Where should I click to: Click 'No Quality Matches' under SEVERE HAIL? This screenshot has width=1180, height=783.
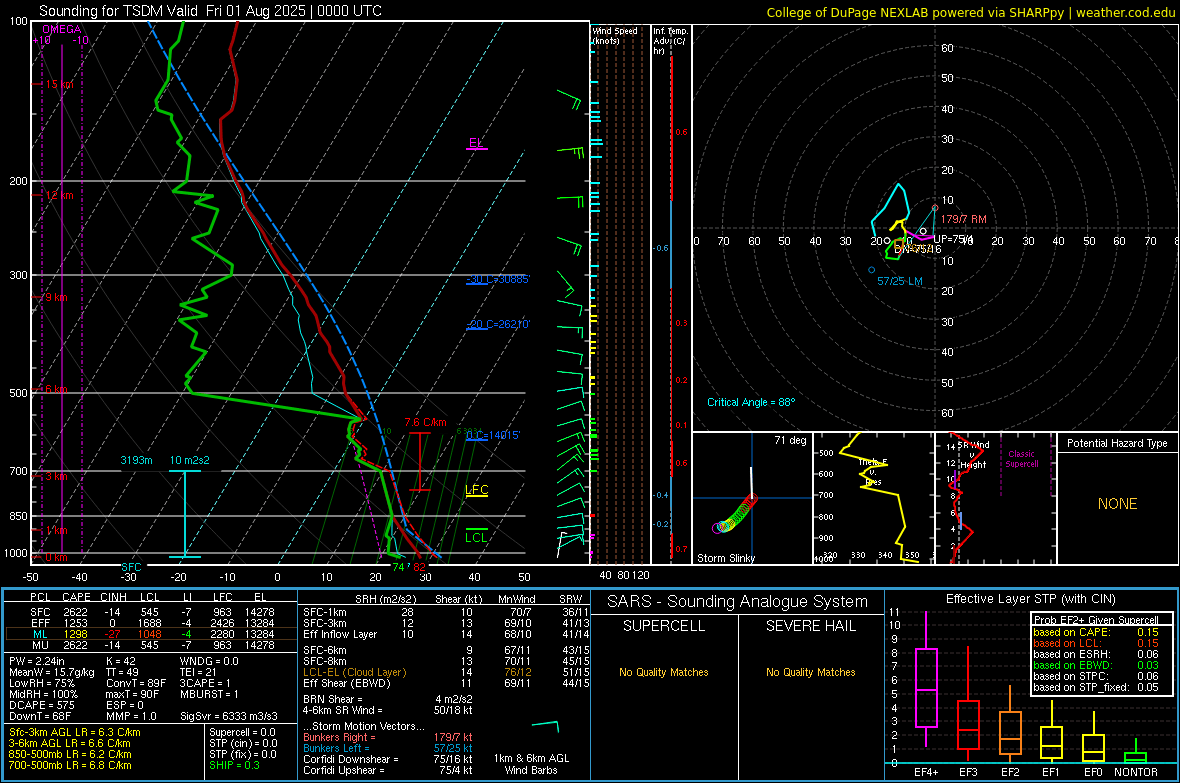[x=810, y=672]
